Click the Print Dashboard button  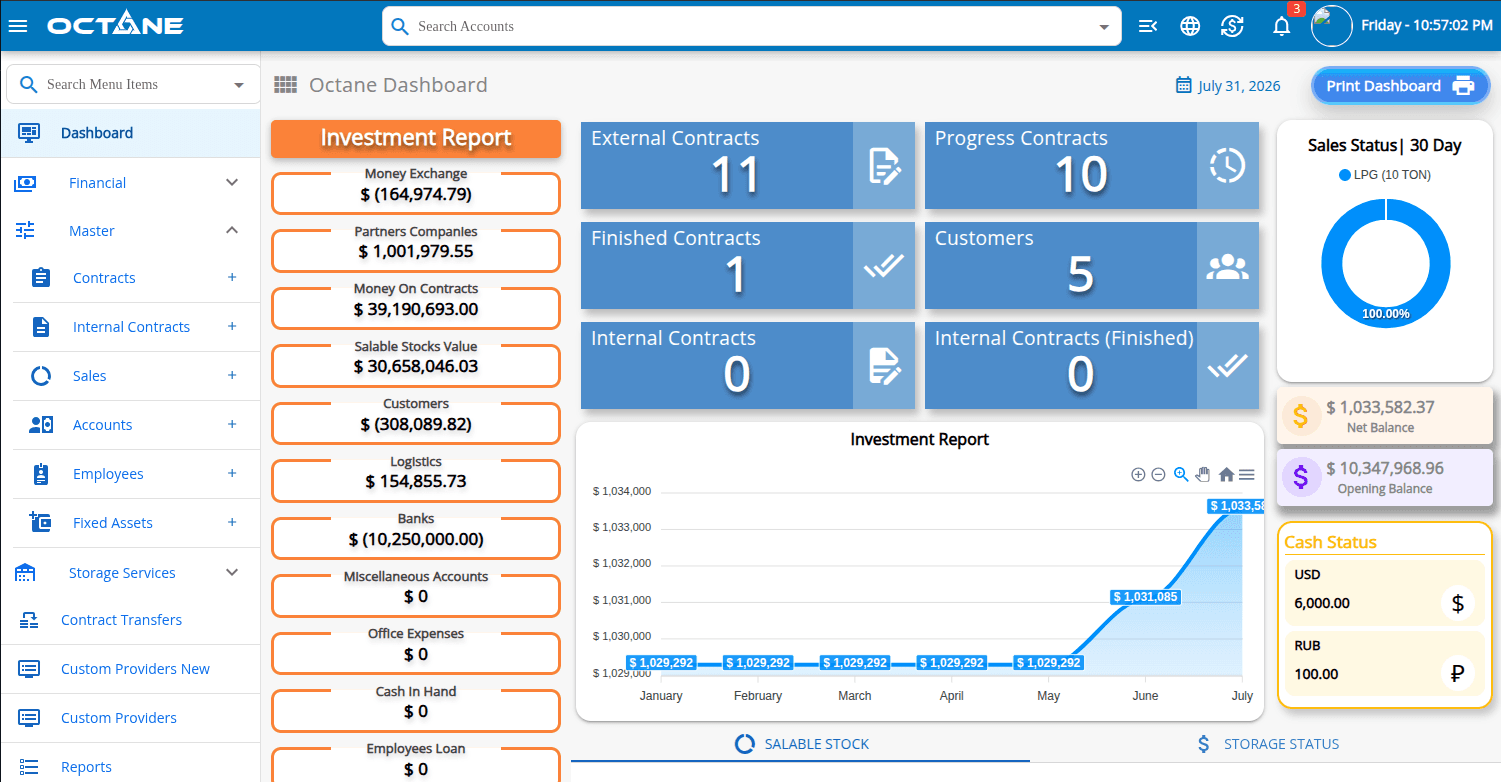coord(1400,86)
